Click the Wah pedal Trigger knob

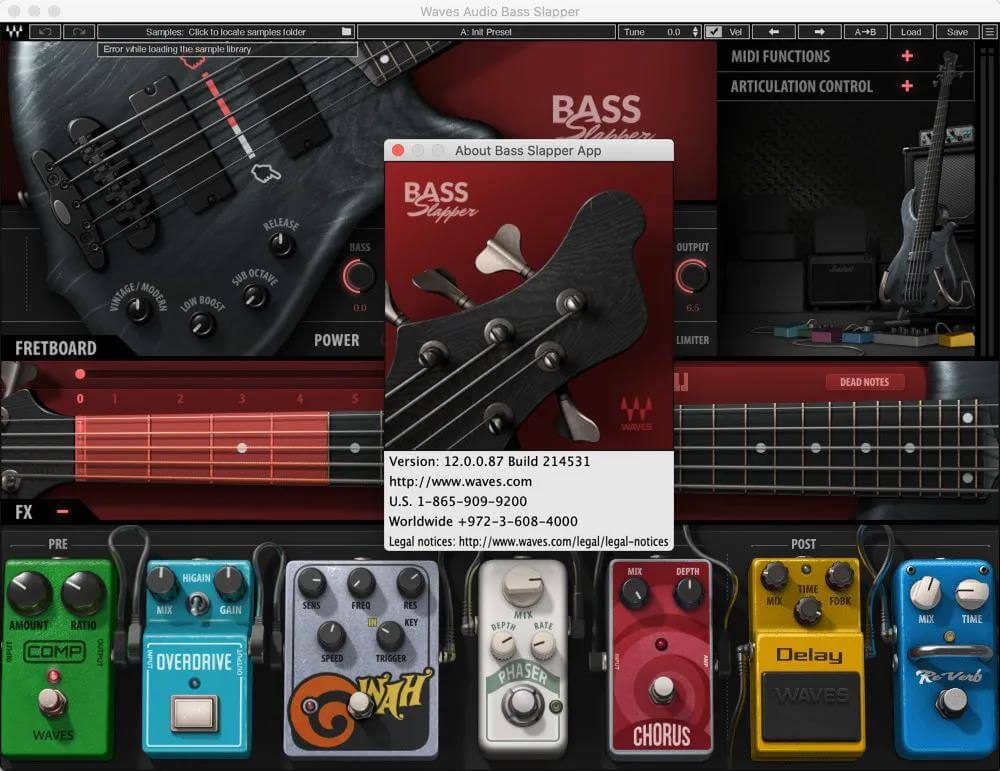coord(390,636)
